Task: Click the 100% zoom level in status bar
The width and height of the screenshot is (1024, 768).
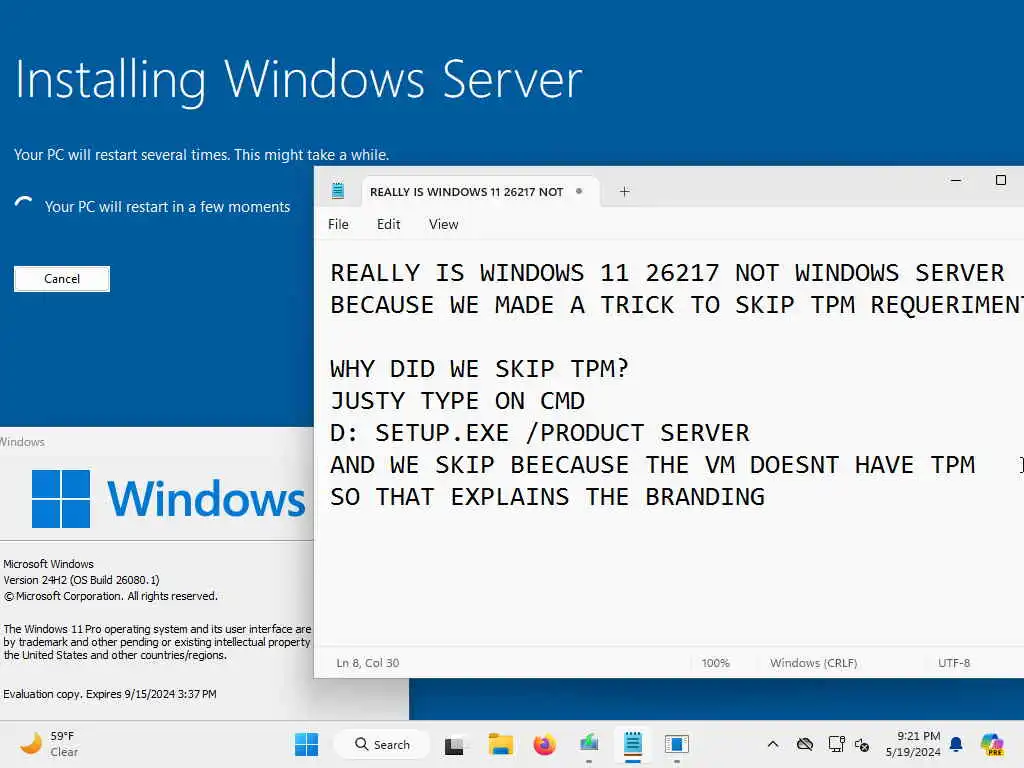Action: pos(716,663)
